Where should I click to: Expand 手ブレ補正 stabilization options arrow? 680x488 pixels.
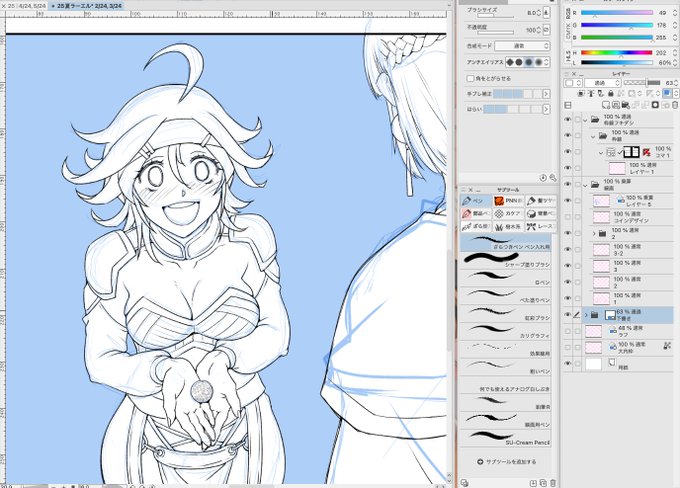tap(546, 94)
